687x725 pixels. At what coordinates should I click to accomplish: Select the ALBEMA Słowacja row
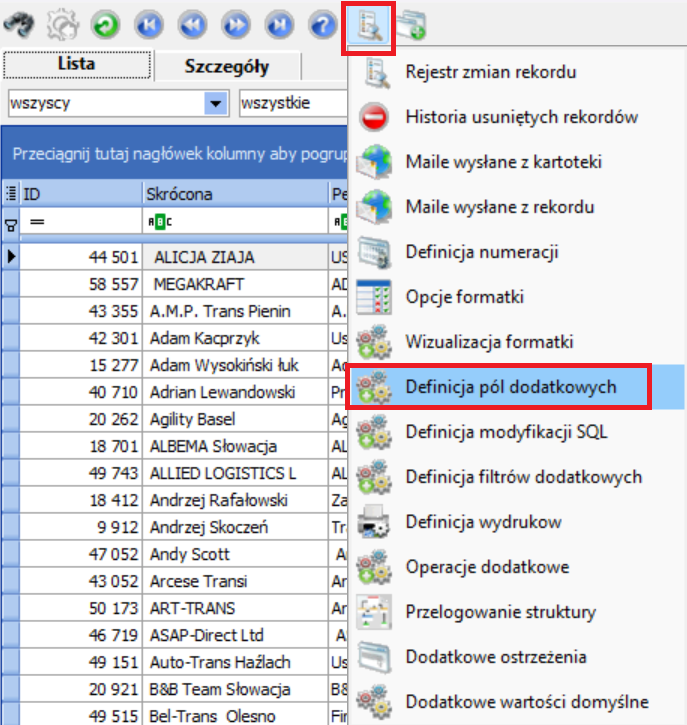tap(175, 446)
